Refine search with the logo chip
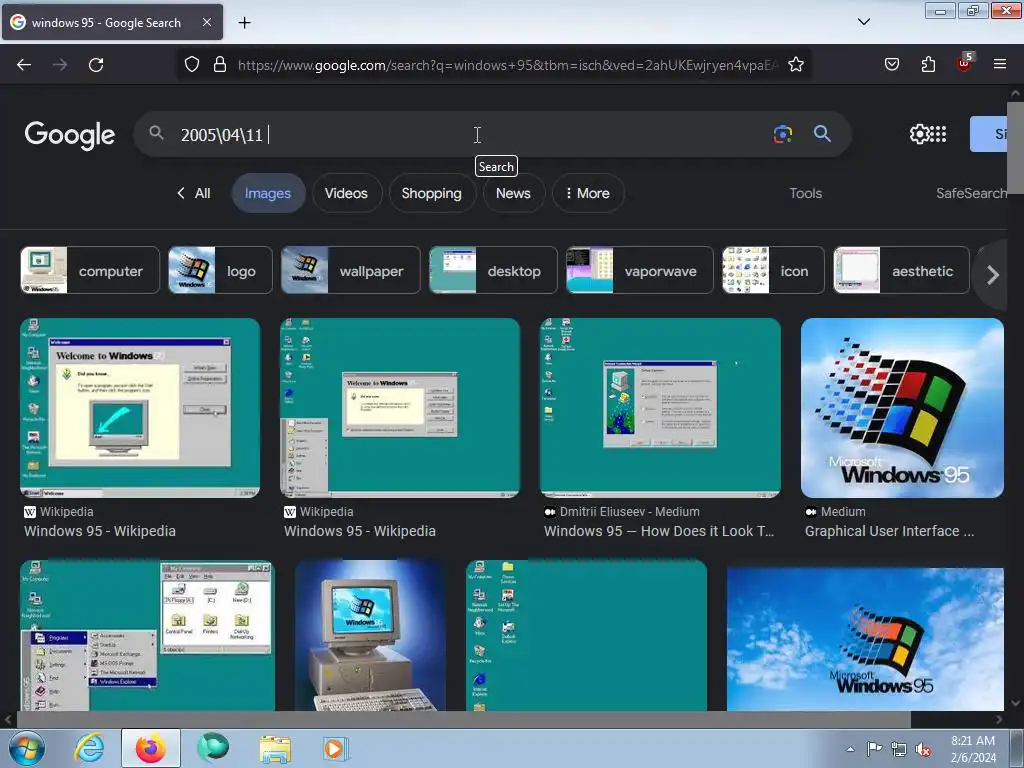Viewport: 1024px width, 768px height. 220,270
